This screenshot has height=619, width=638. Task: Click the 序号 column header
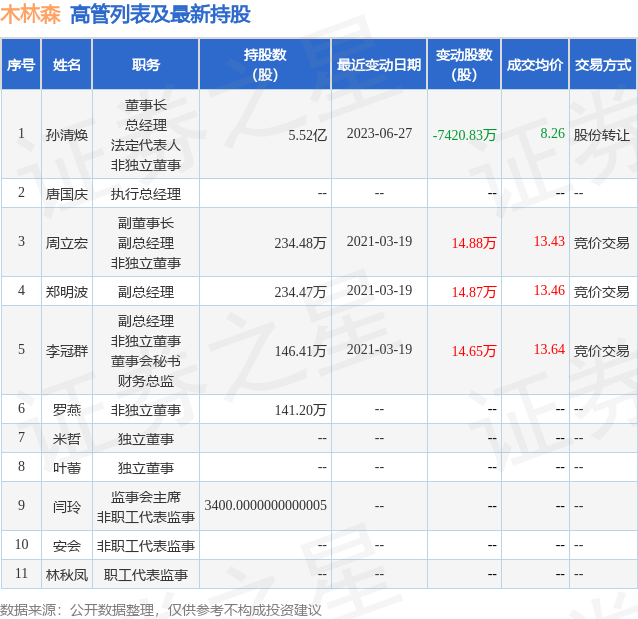coord(21,65)
